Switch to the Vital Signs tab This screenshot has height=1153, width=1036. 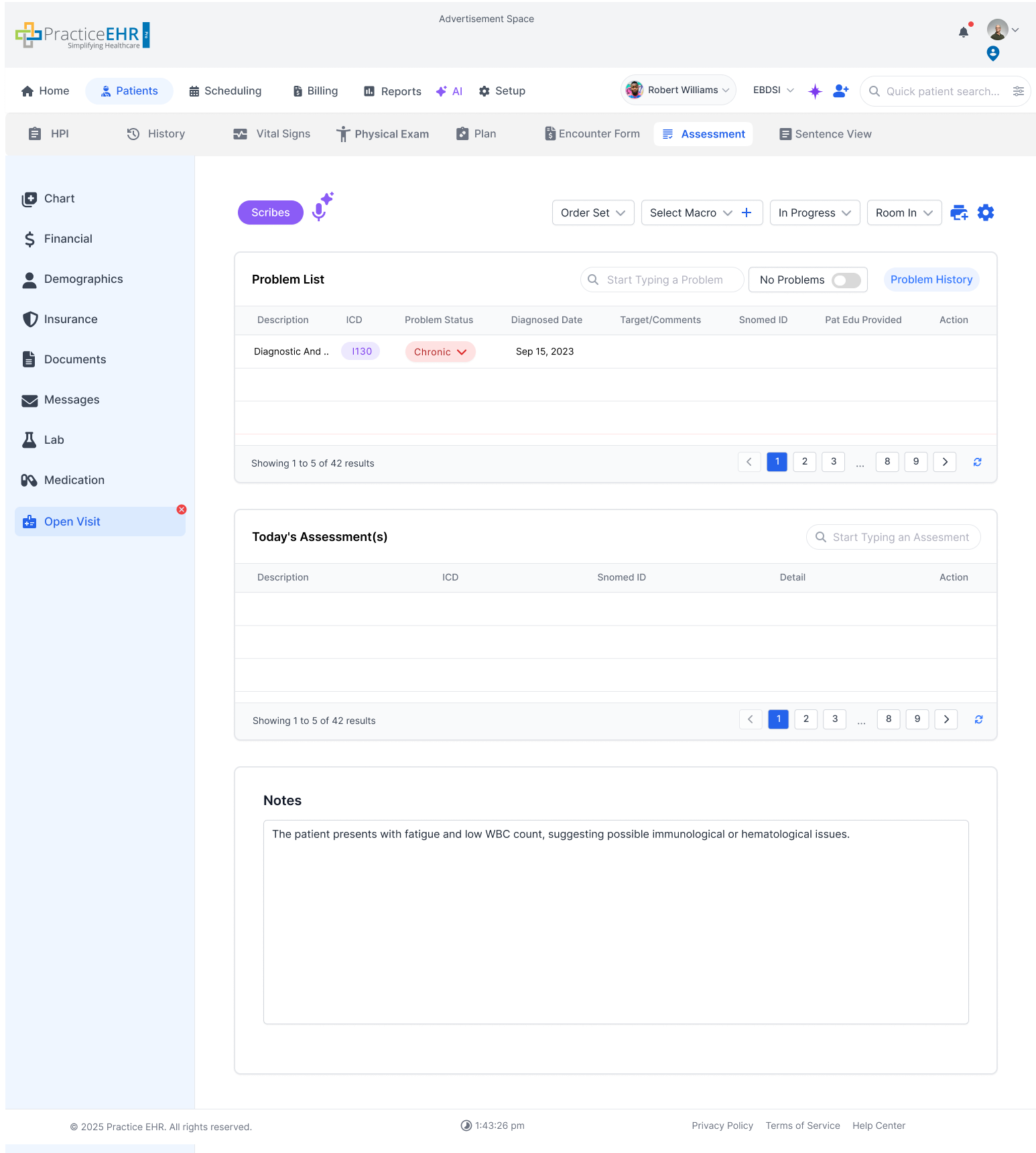[272, 134]
